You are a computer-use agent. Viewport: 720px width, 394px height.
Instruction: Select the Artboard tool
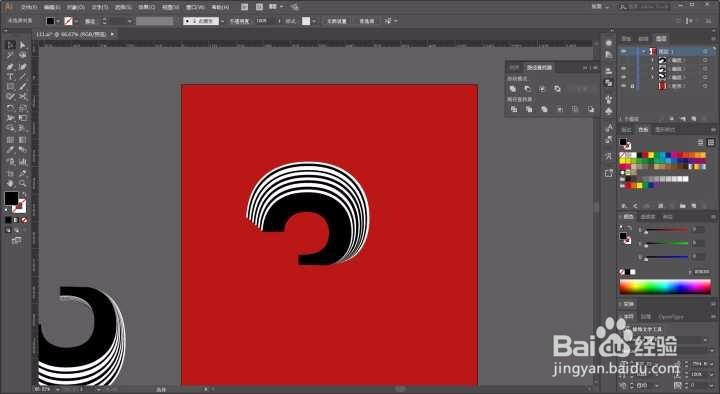[11, 173]
